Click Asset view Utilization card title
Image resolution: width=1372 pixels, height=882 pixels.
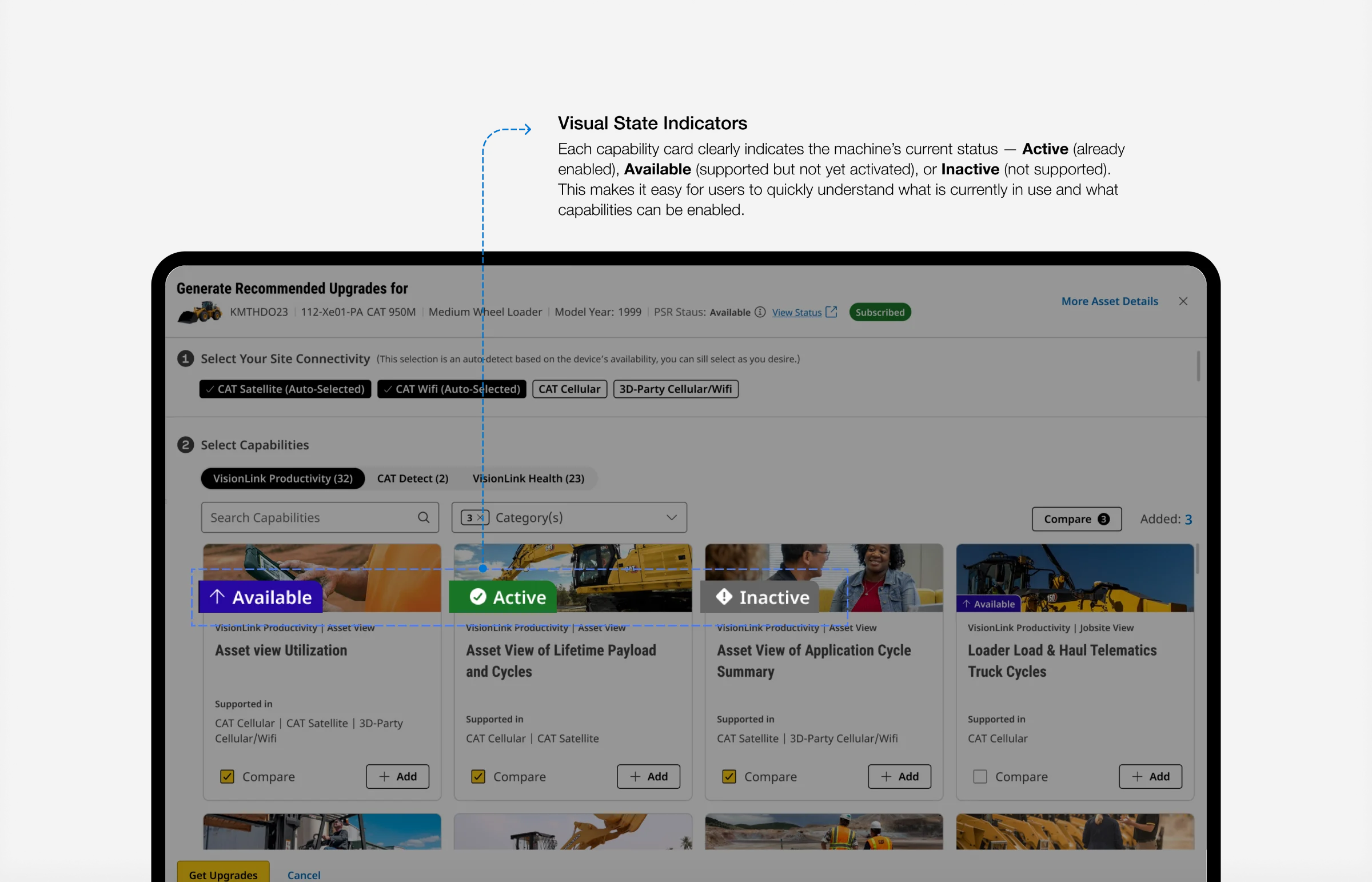(281, 650)
